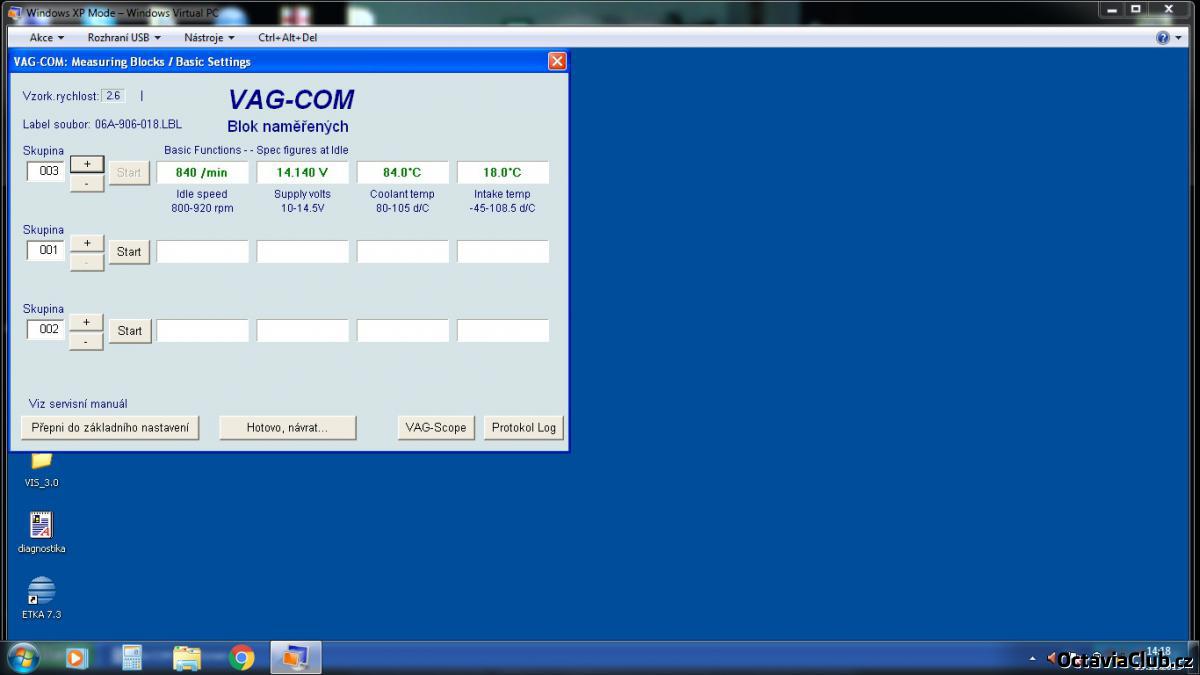
Task: Click the group 002 number field
Action: point(46,329)
